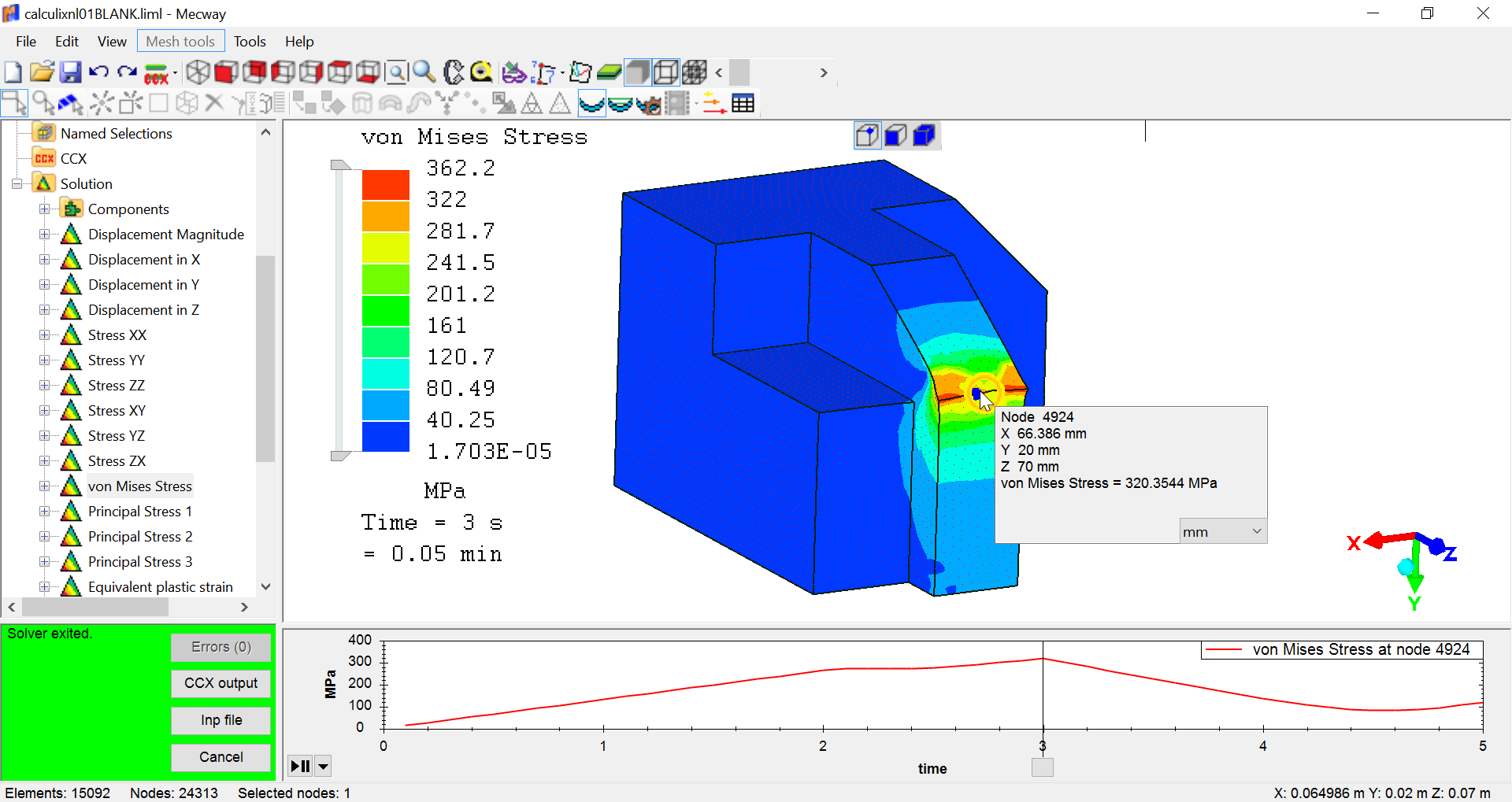Toggle the deformed view icon
This screenshot has height=802, width=1512.
pos(591,103)
